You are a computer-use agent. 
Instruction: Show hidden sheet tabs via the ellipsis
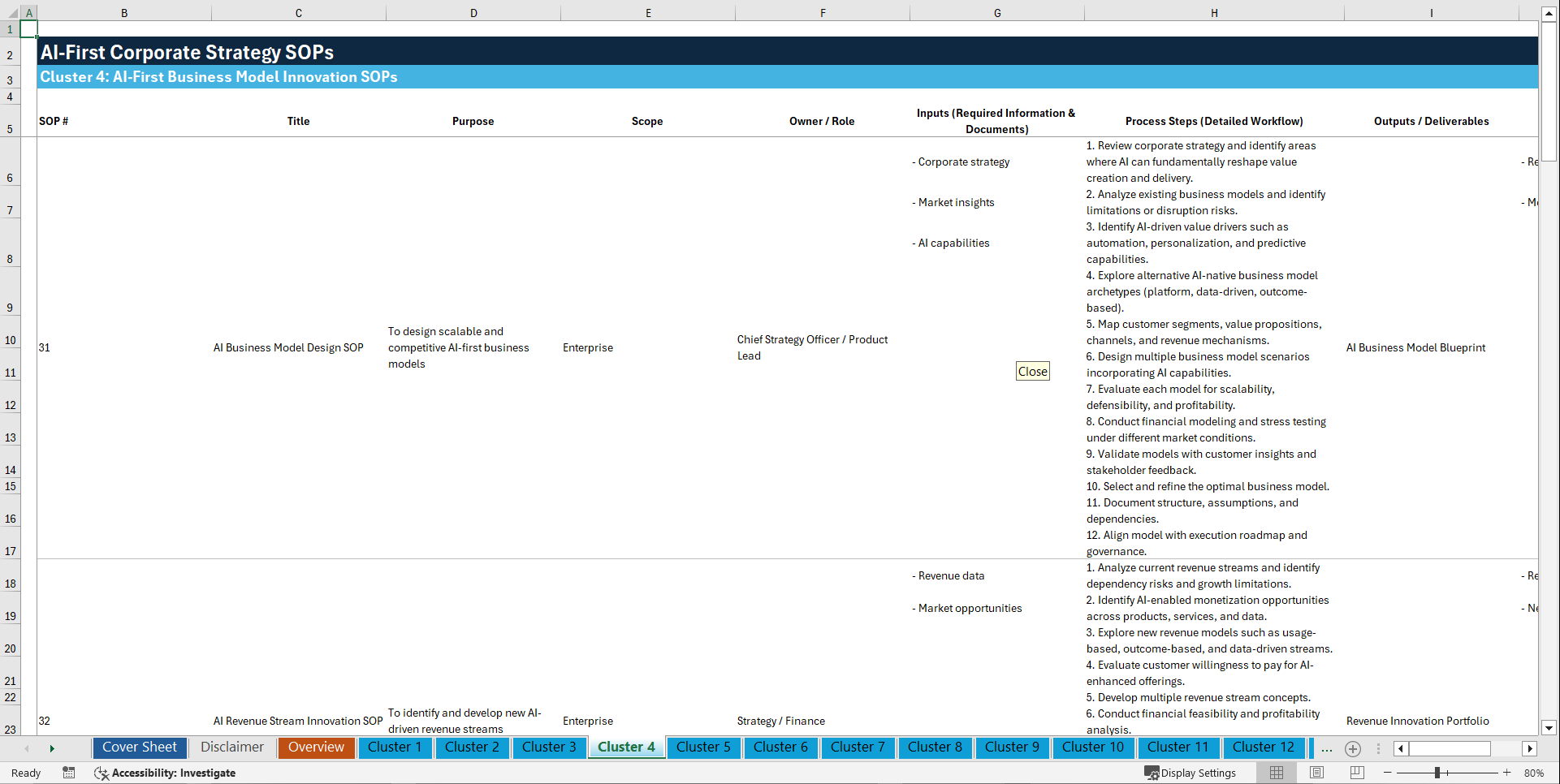[x=1326, y=748]
